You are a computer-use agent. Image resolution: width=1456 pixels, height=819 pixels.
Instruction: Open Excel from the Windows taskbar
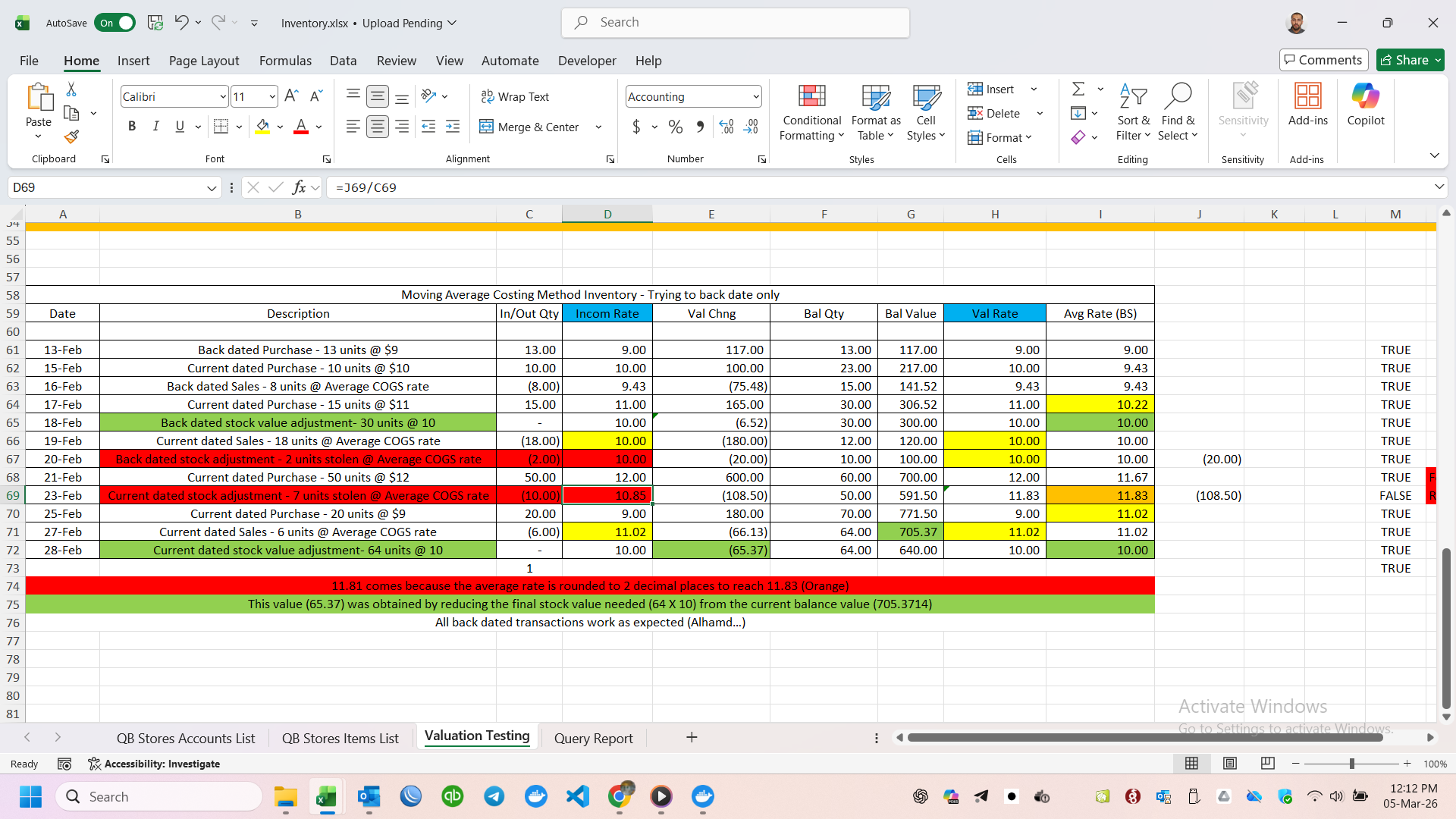[327, 796]
